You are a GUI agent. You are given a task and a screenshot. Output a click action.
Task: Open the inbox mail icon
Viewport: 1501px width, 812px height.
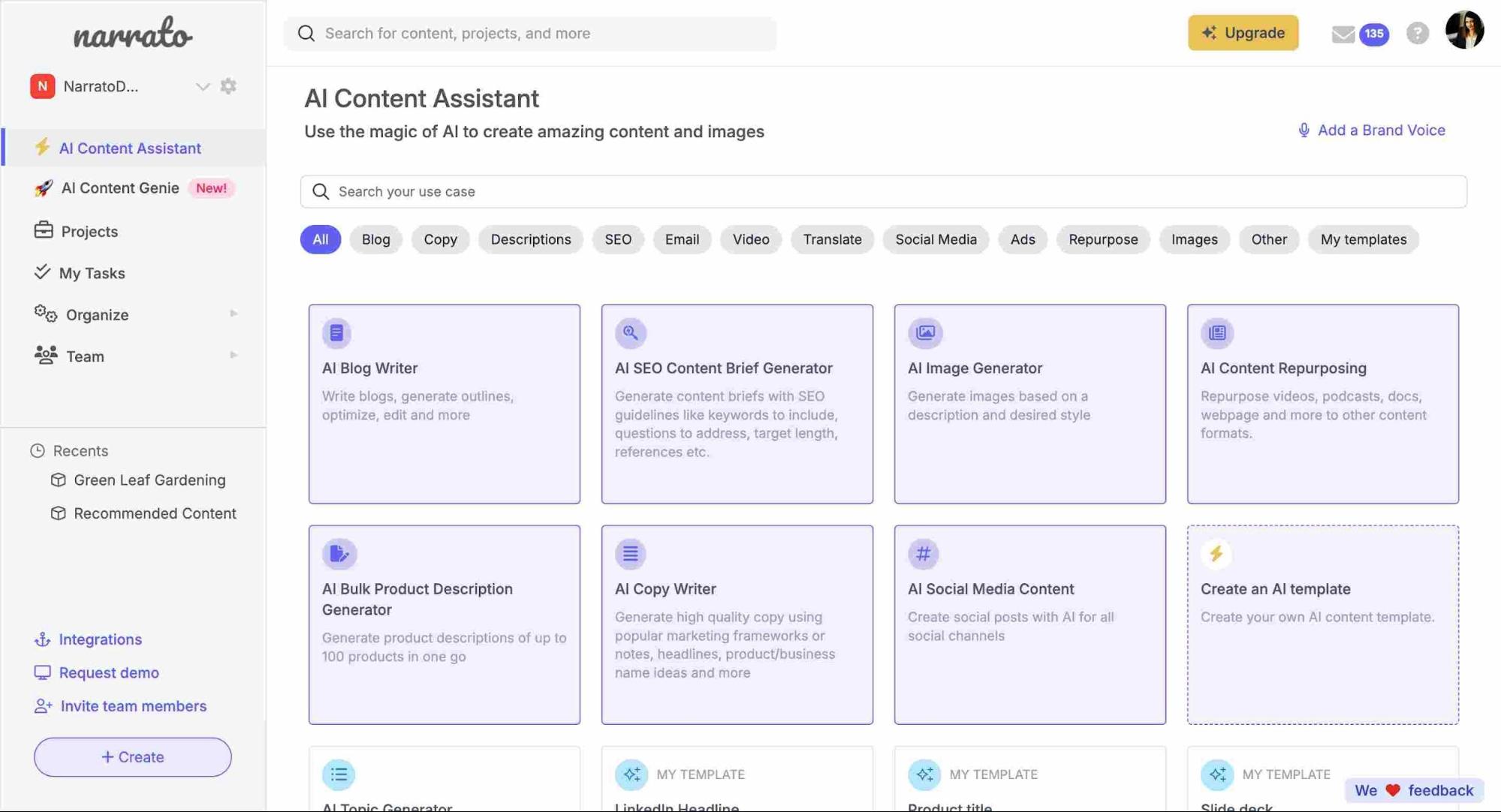pos(1343,34)
